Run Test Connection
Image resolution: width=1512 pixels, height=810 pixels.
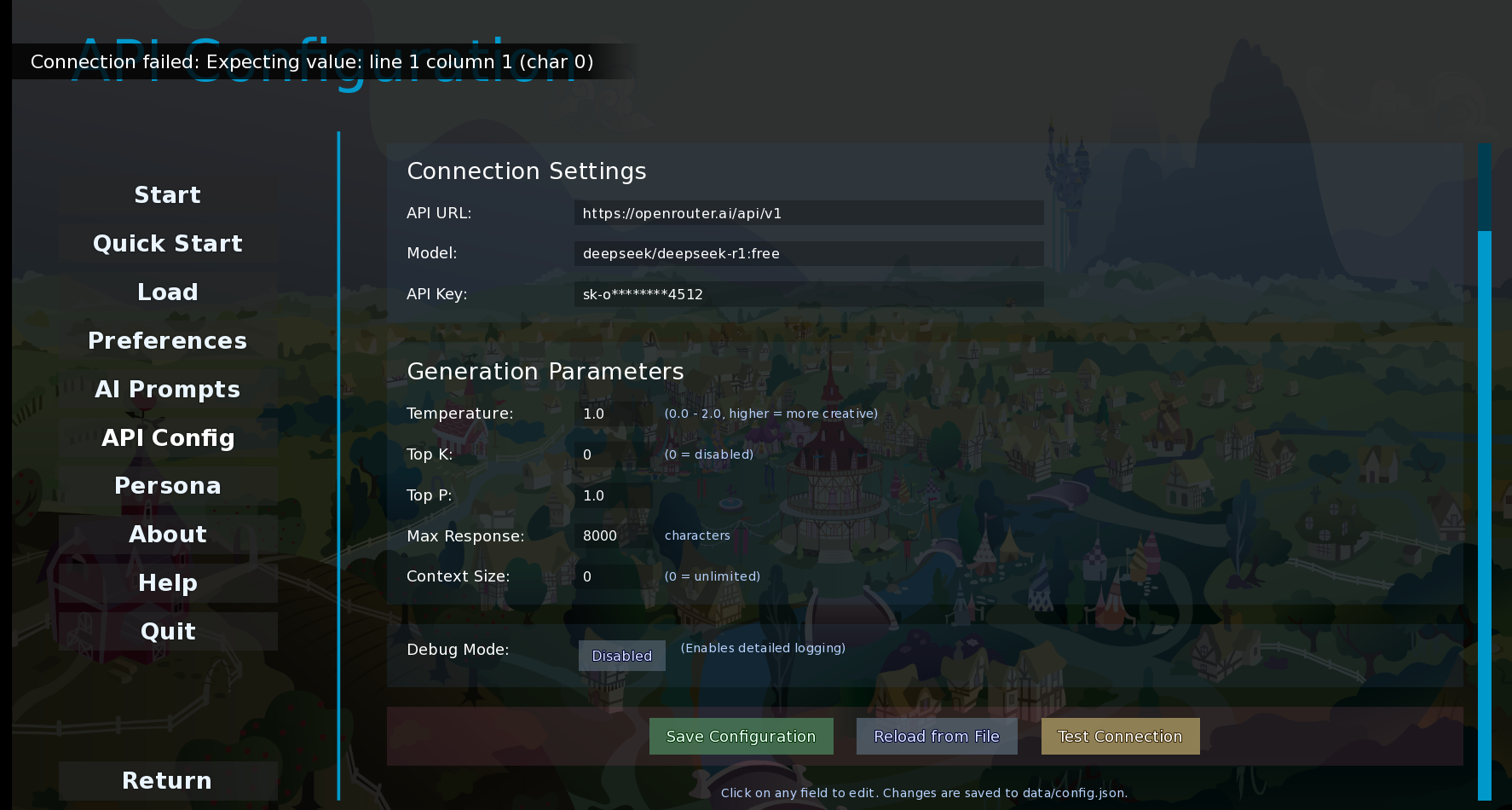click(1121, 737)
